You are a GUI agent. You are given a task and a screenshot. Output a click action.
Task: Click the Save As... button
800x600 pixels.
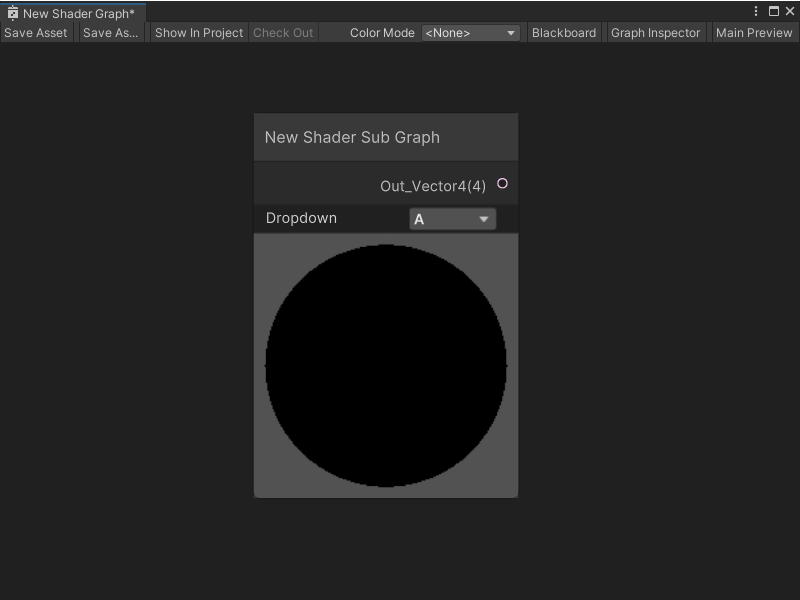(110, 32)
